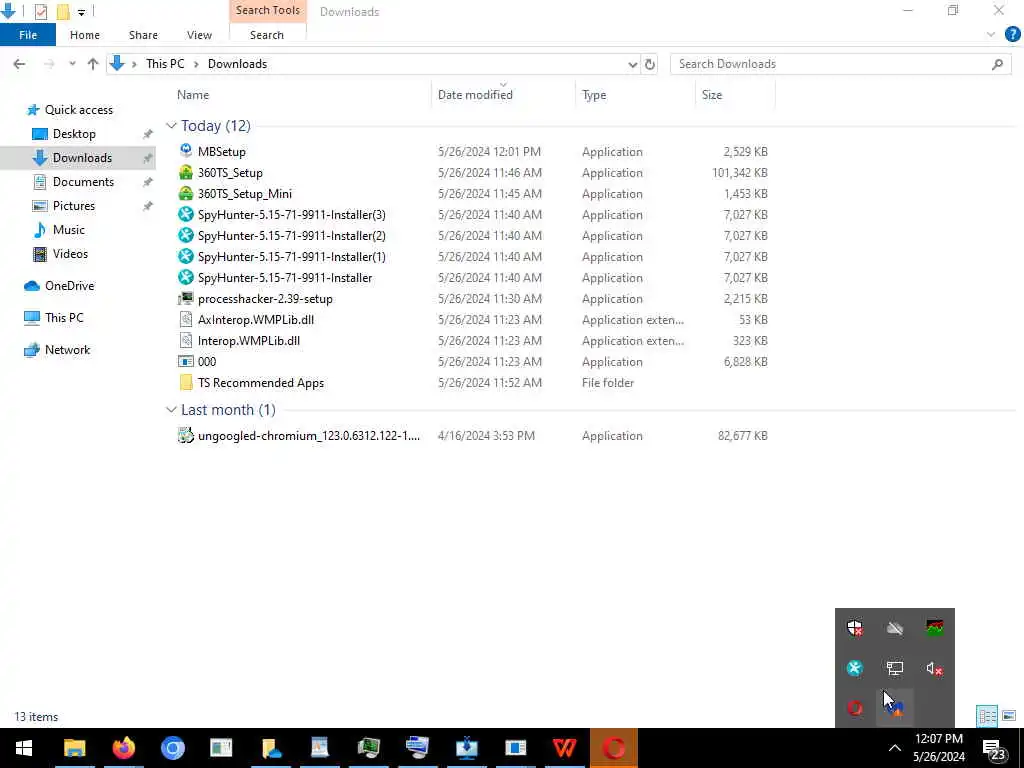Viewport: 1024px width, 768px height.
Task: Open the Windows Start menu
Action: (24, 748)
